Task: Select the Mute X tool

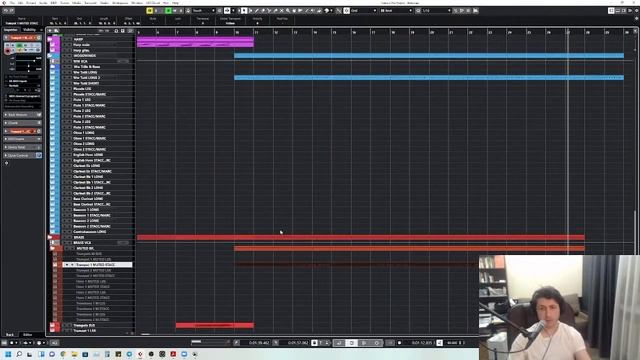Action: tap(281, 11)
